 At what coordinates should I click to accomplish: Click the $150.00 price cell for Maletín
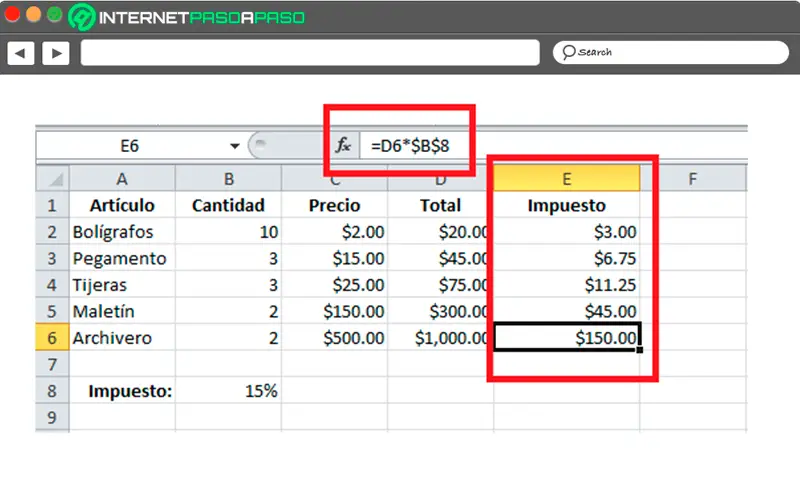tap(335, 311)
